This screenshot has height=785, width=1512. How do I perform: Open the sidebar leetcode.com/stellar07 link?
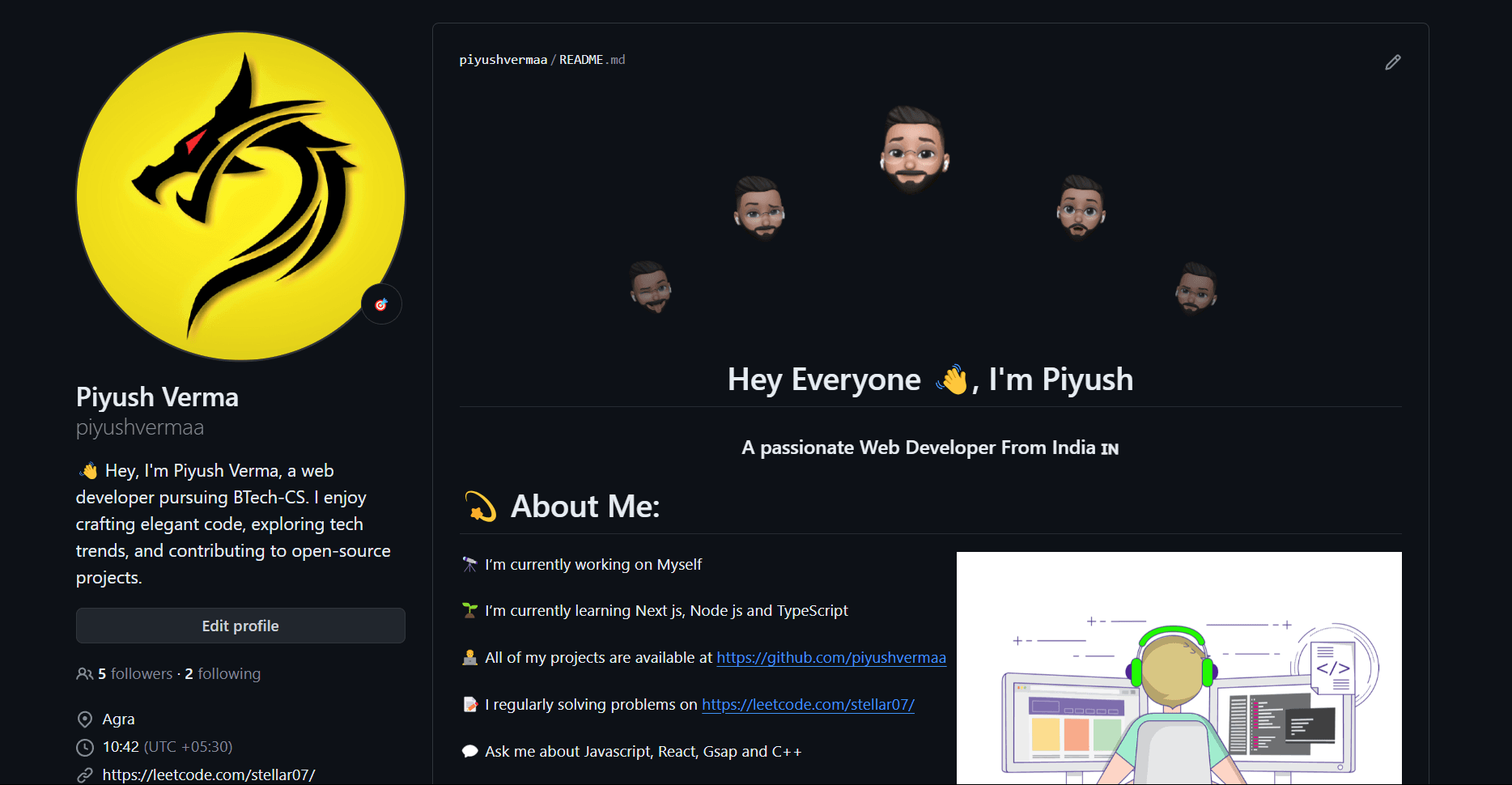[209, 775]
